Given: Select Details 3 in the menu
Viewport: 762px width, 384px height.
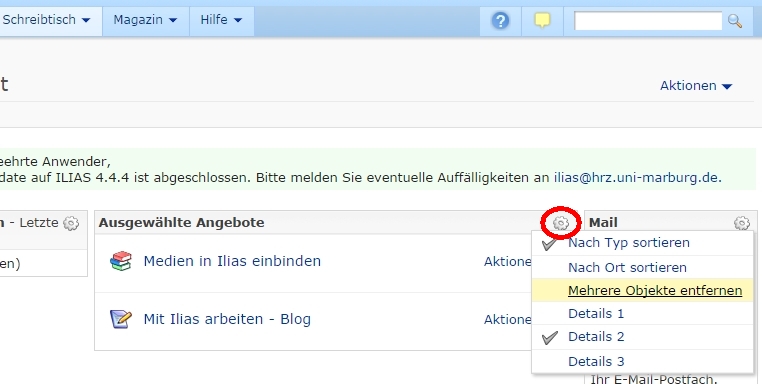Looking at the screenshot, I should click(x=596, y=362).
